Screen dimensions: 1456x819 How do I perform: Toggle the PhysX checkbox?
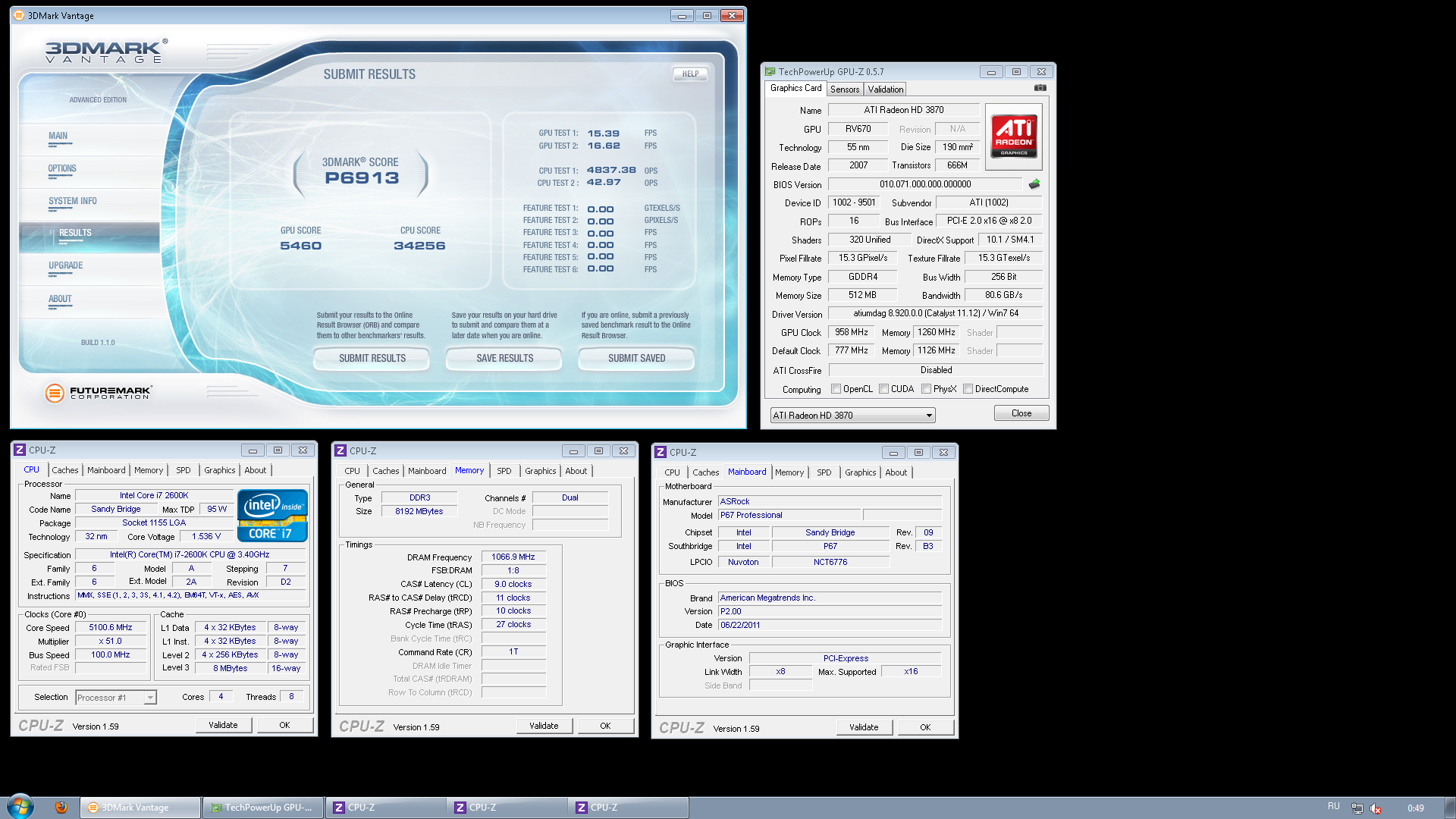tap(926, 389)
